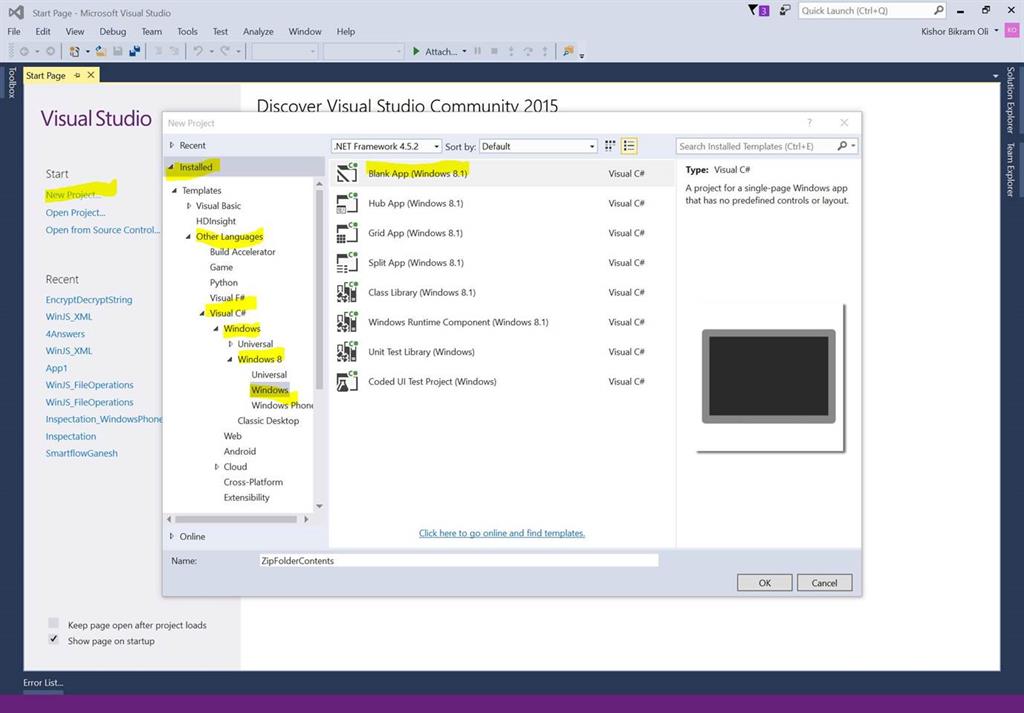Select the Classic Desktop tree item
The image size is (1024, 713).
(x=268, y=420)
